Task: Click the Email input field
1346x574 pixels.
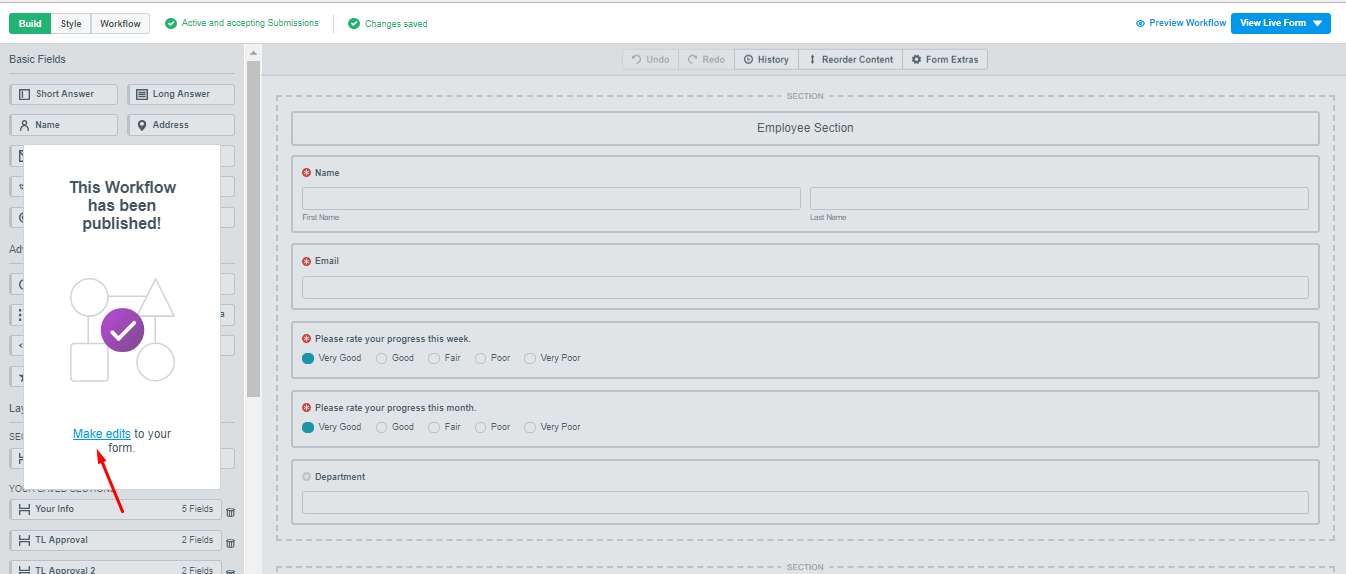Action: [x=805, y=287]
